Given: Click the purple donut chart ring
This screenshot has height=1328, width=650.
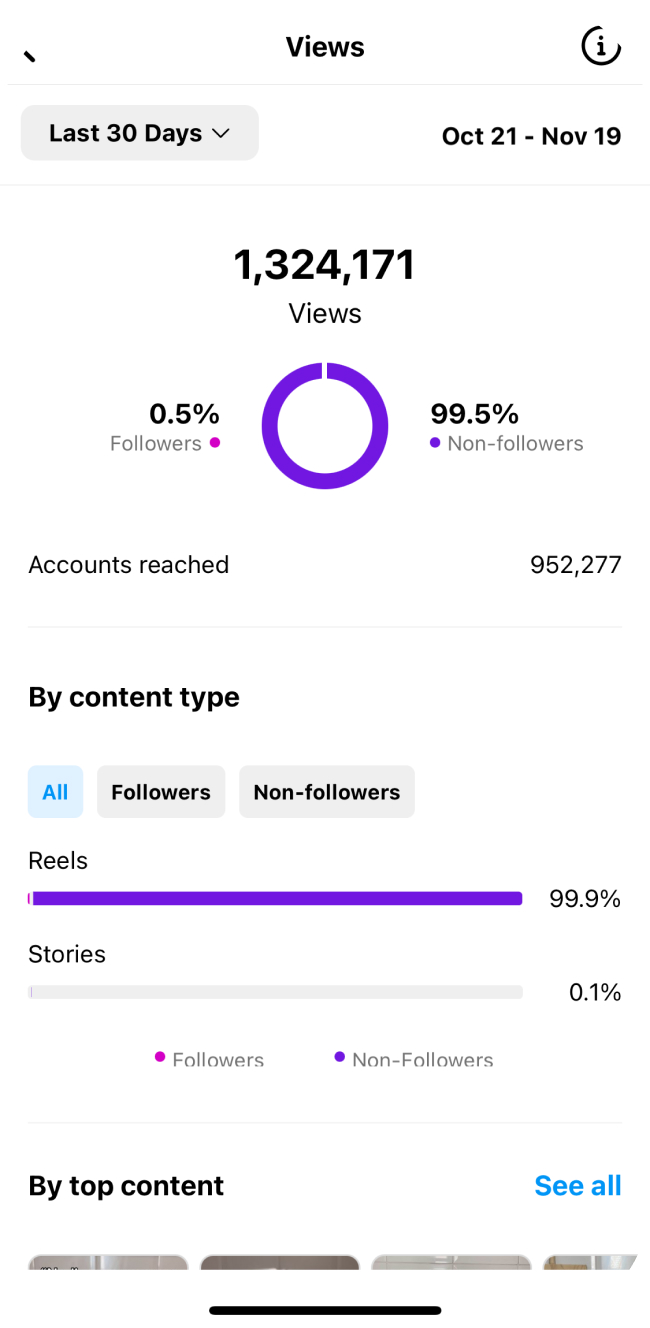Looking at the screenshot, I should click(x=325, y=426).
